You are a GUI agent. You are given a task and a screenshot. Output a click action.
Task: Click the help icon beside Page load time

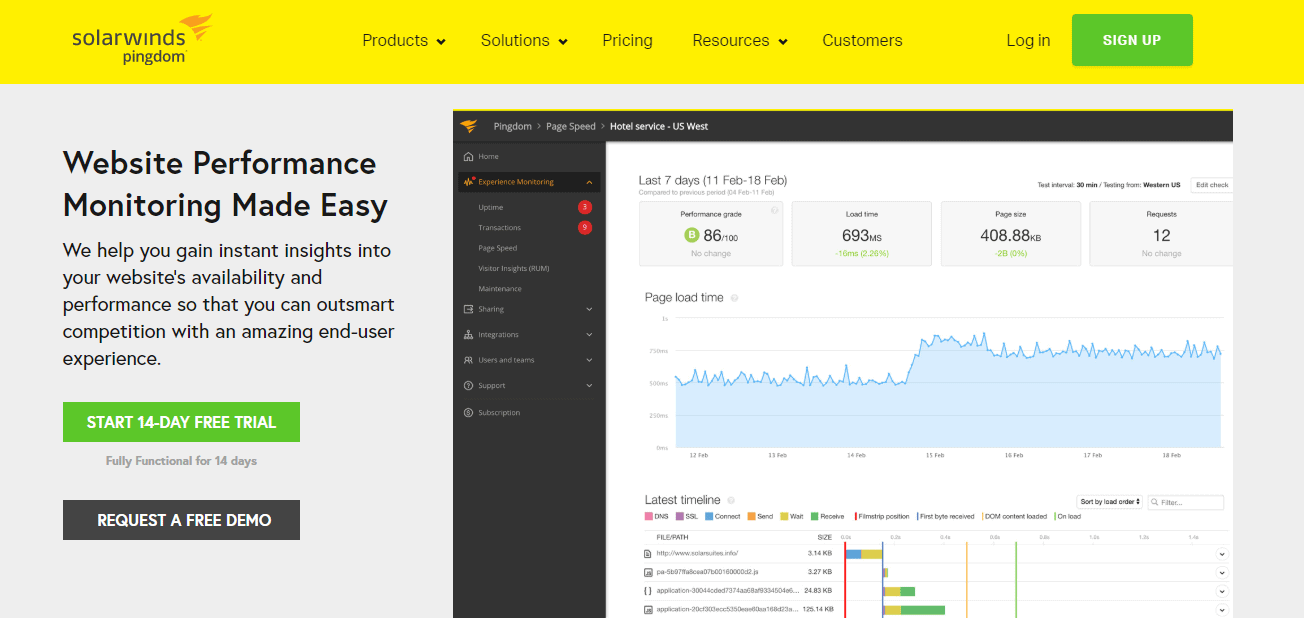735,298
